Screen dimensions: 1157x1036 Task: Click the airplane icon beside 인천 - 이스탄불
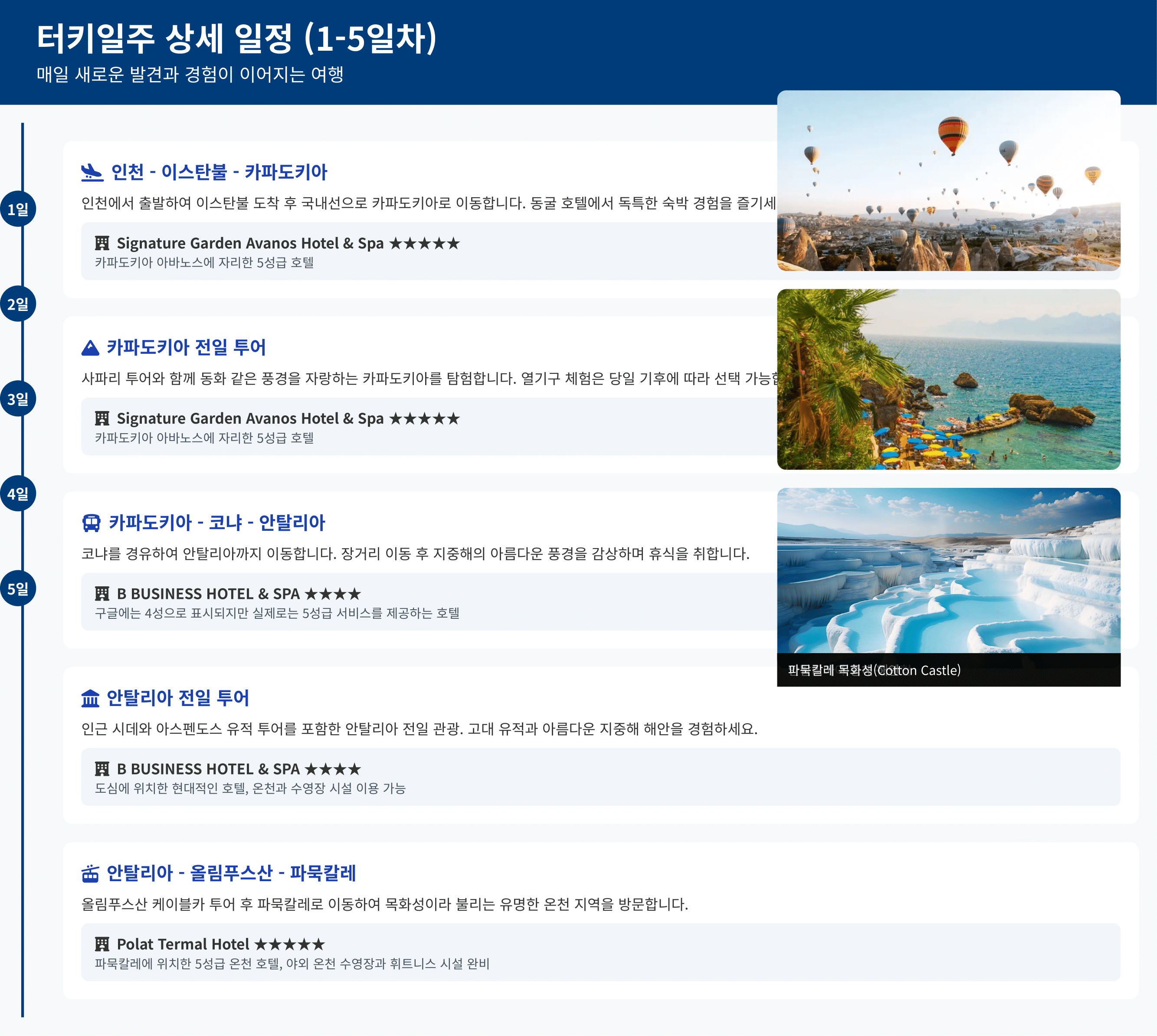click(92, 172)
